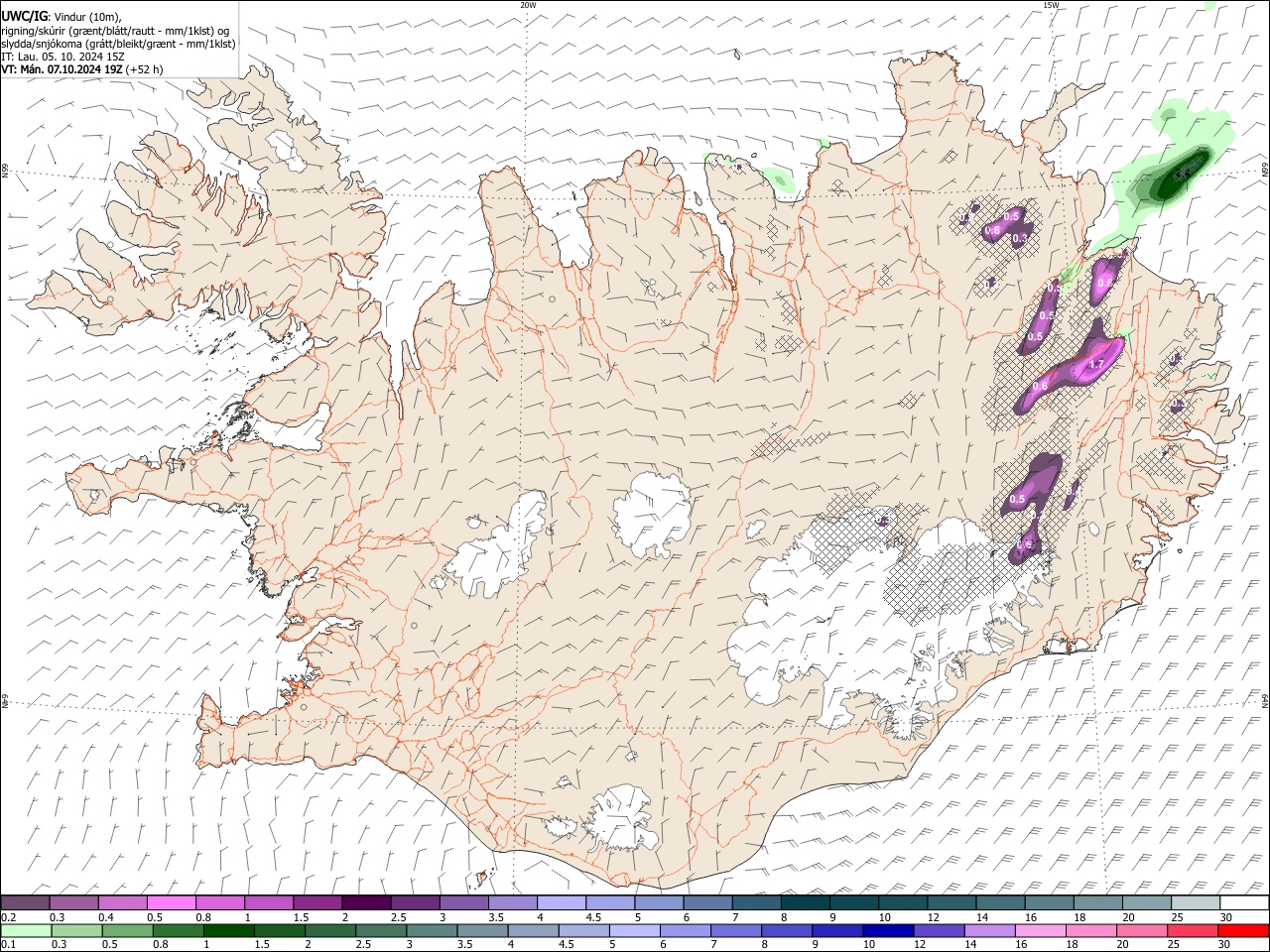
Task: Click the "UWC/IG" title text
Action: pyautogui.click(x=24, y=17)
